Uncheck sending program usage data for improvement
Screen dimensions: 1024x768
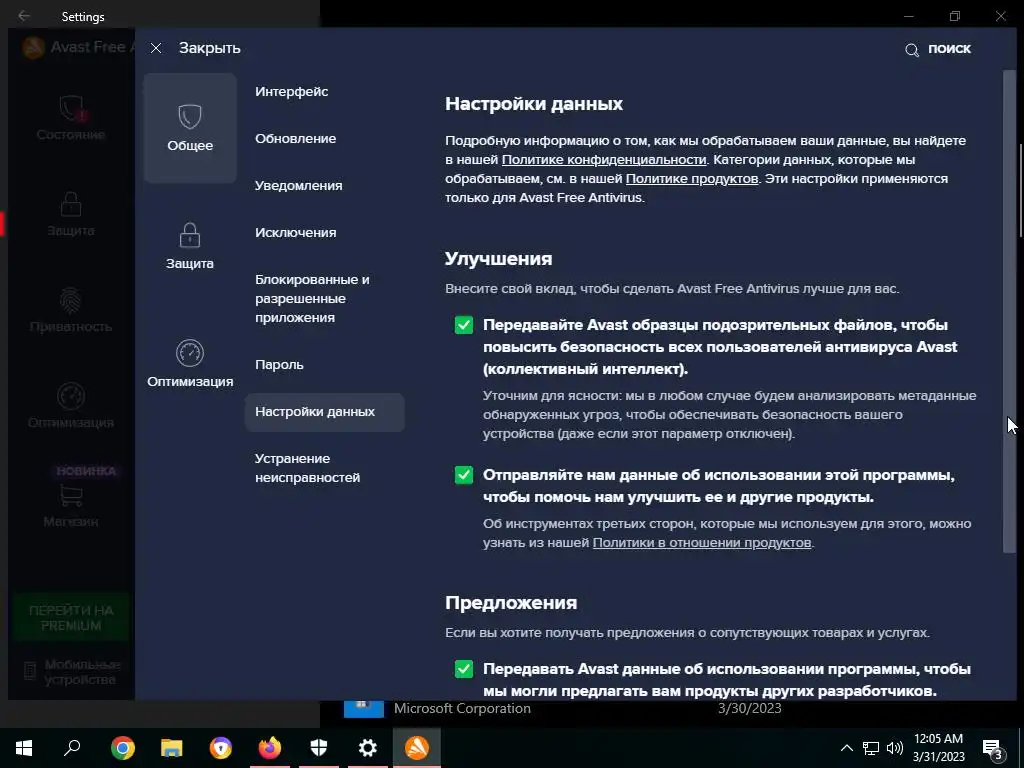(464, 475)
